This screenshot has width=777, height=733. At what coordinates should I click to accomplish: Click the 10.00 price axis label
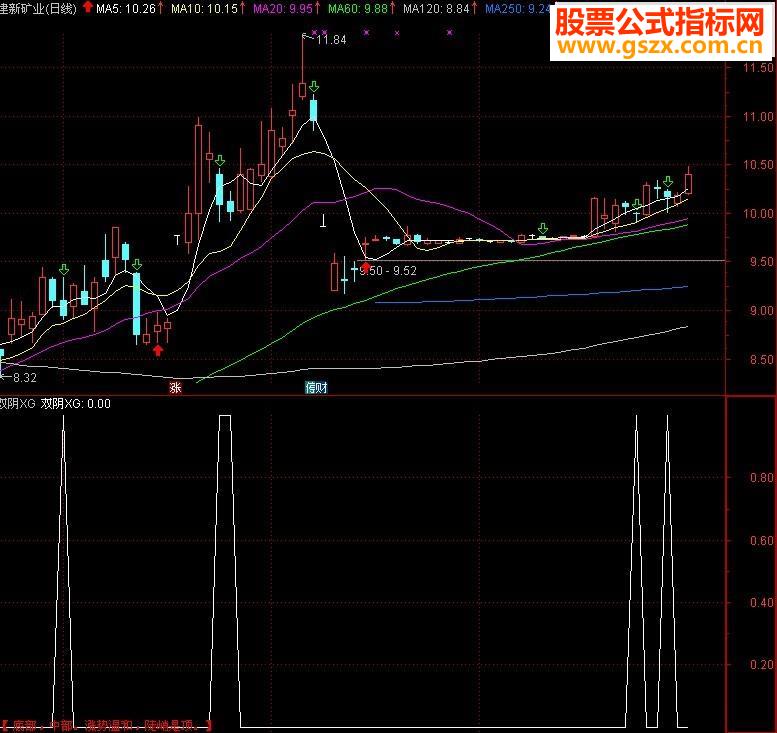click(x=758, y=214)
